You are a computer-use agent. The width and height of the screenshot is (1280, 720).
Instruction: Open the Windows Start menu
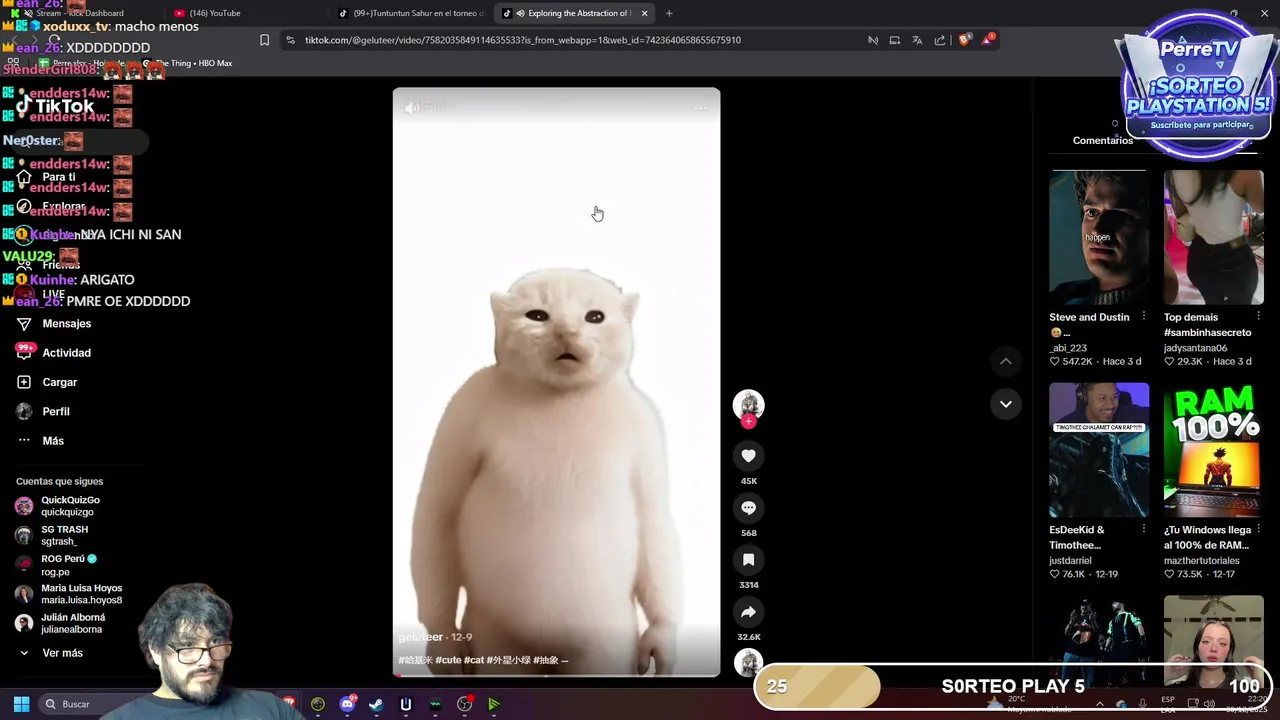[21, 704]
